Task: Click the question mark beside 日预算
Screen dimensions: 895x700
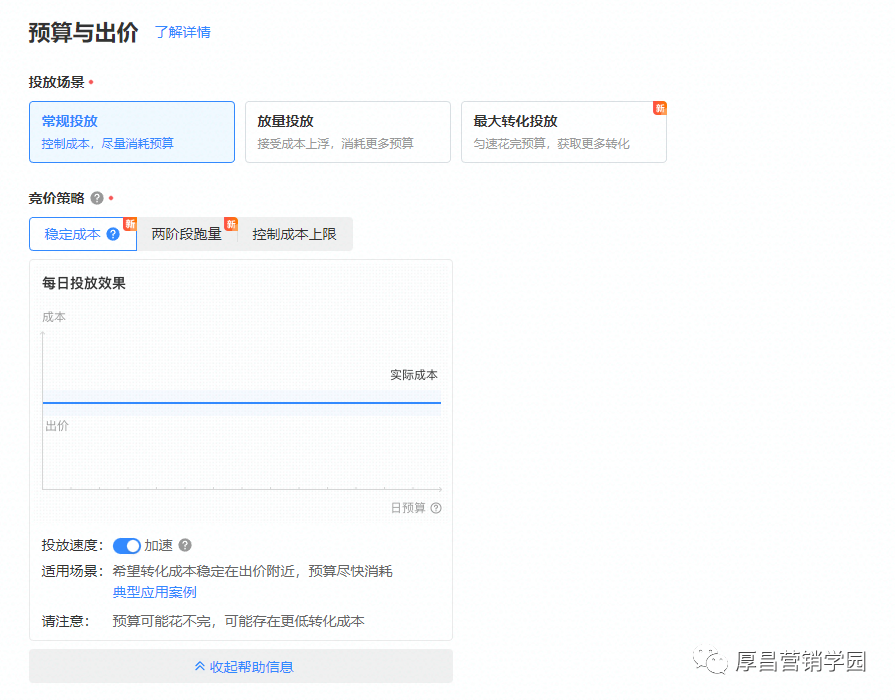Action: pos(438,507)
